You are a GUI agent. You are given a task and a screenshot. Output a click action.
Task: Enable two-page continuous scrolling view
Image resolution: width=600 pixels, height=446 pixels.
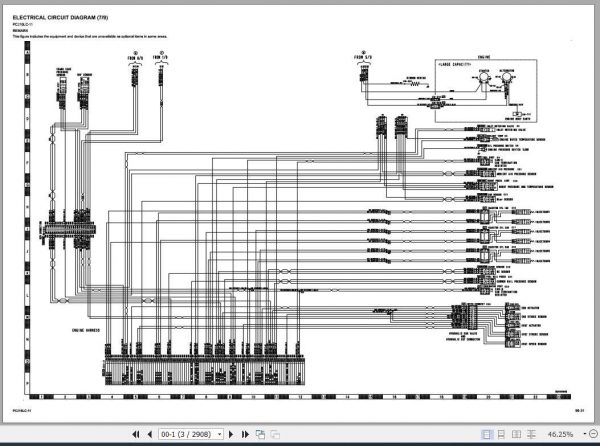(x=531, y=434)
